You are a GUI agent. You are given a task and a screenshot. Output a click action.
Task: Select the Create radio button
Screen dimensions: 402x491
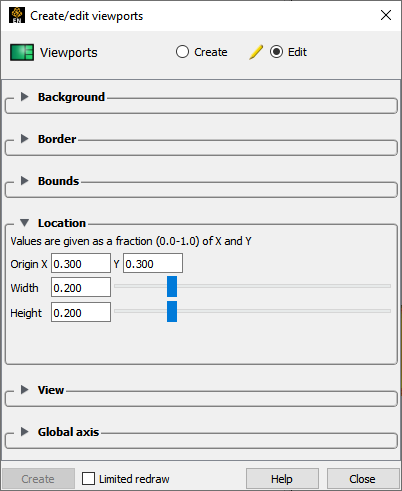pyautogui.click(x=182, y=52)
